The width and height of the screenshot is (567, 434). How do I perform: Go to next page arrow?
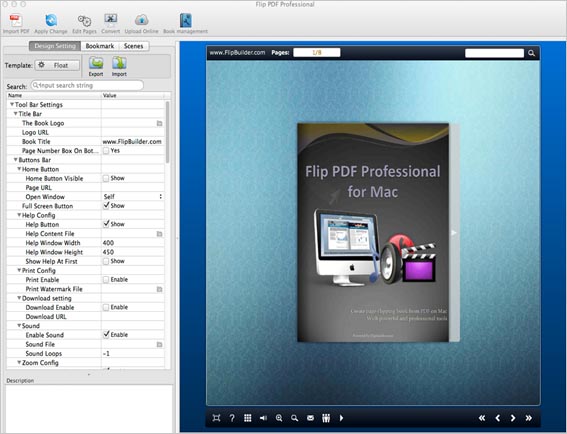[x=513, y=418]
